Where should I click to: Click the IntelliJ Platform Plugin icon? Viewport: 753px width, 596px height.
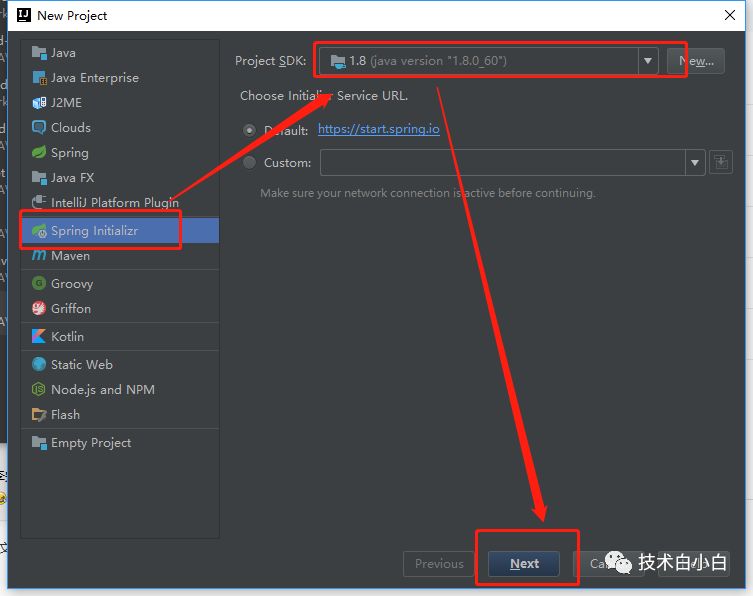[39, 202]
